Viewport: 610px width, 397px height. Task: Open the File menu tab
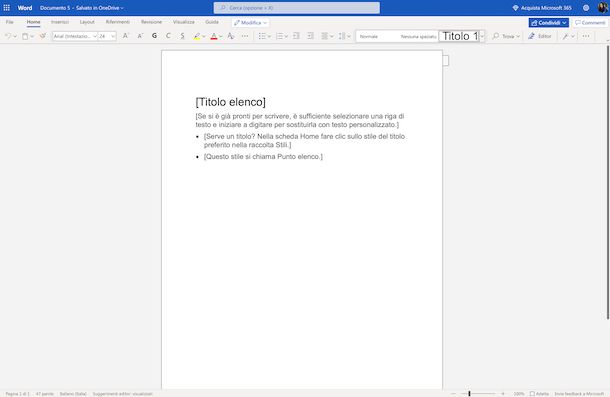[x=10, y=22]
